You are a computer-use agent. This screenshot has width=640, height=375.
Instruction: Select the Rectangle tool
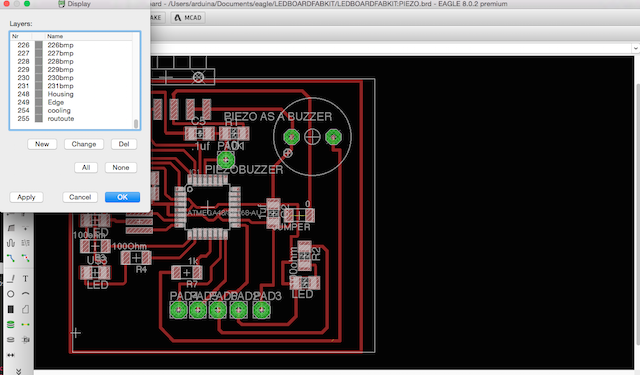click(11, 309)
